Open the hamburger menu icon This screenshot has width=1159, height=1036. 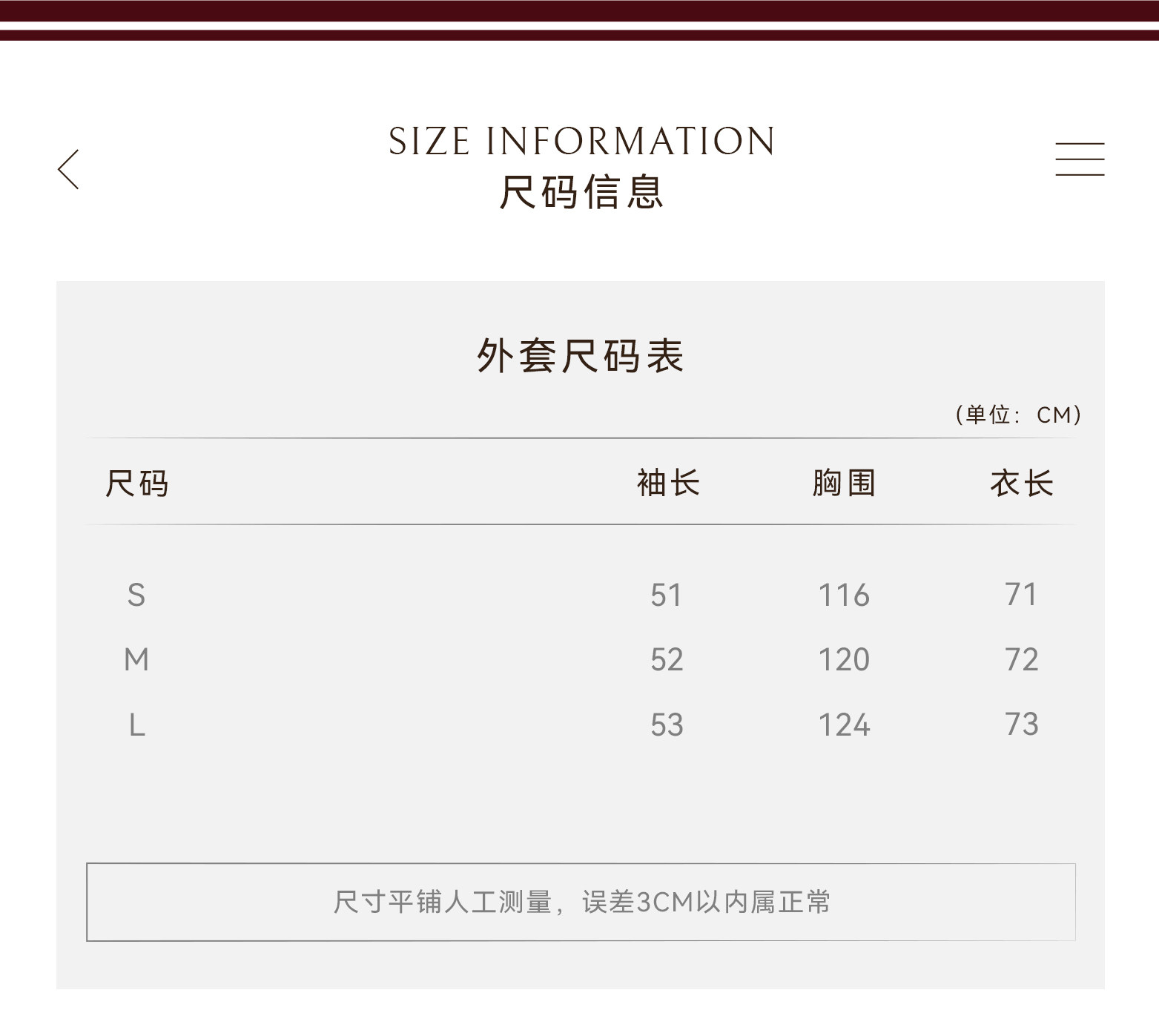click(x=1080, y=159)
